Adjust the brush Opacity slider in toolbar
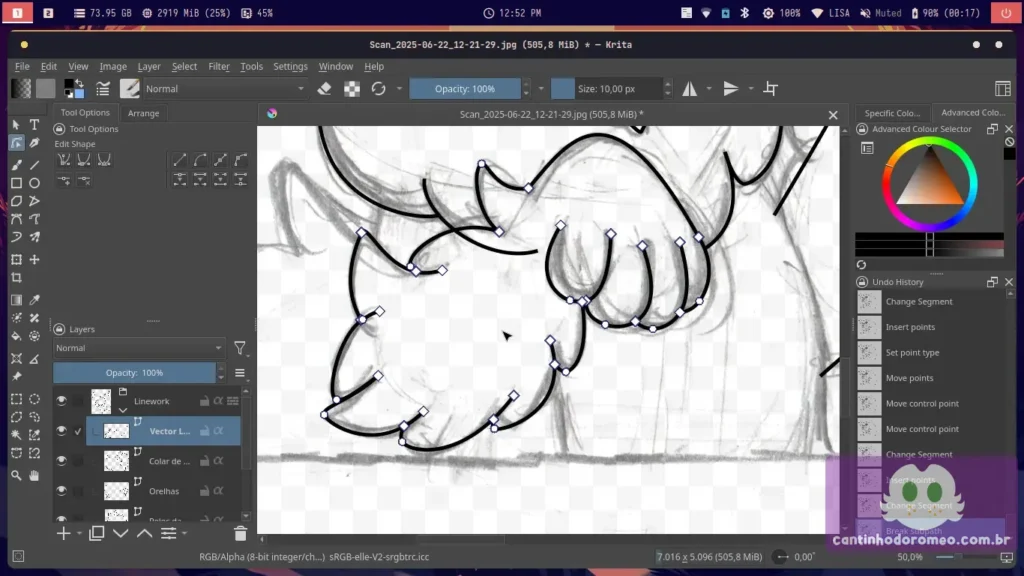Viewport: 1024px width, 576px height. (465, 89)
